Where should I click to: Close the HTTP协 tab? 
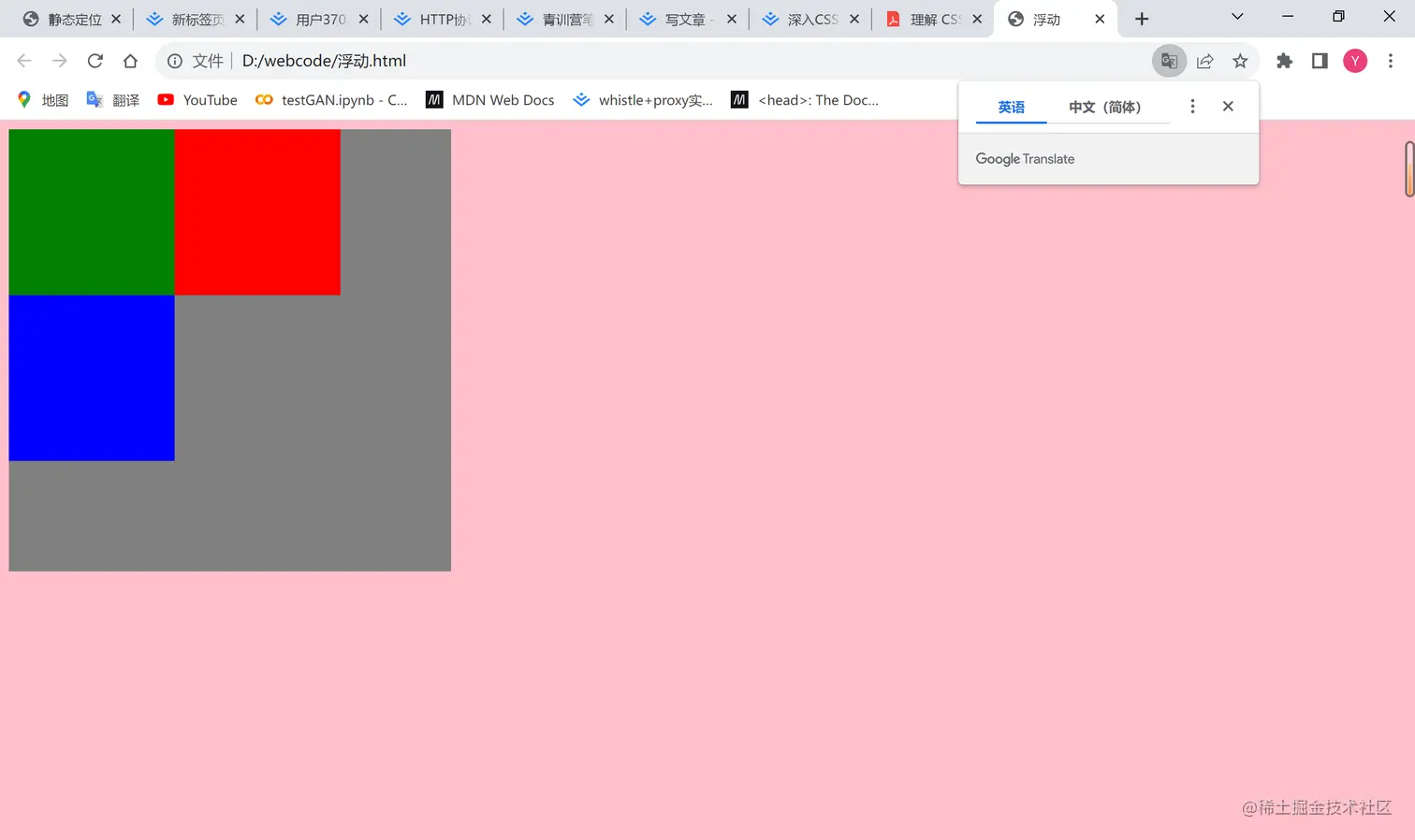pos(487,19)
